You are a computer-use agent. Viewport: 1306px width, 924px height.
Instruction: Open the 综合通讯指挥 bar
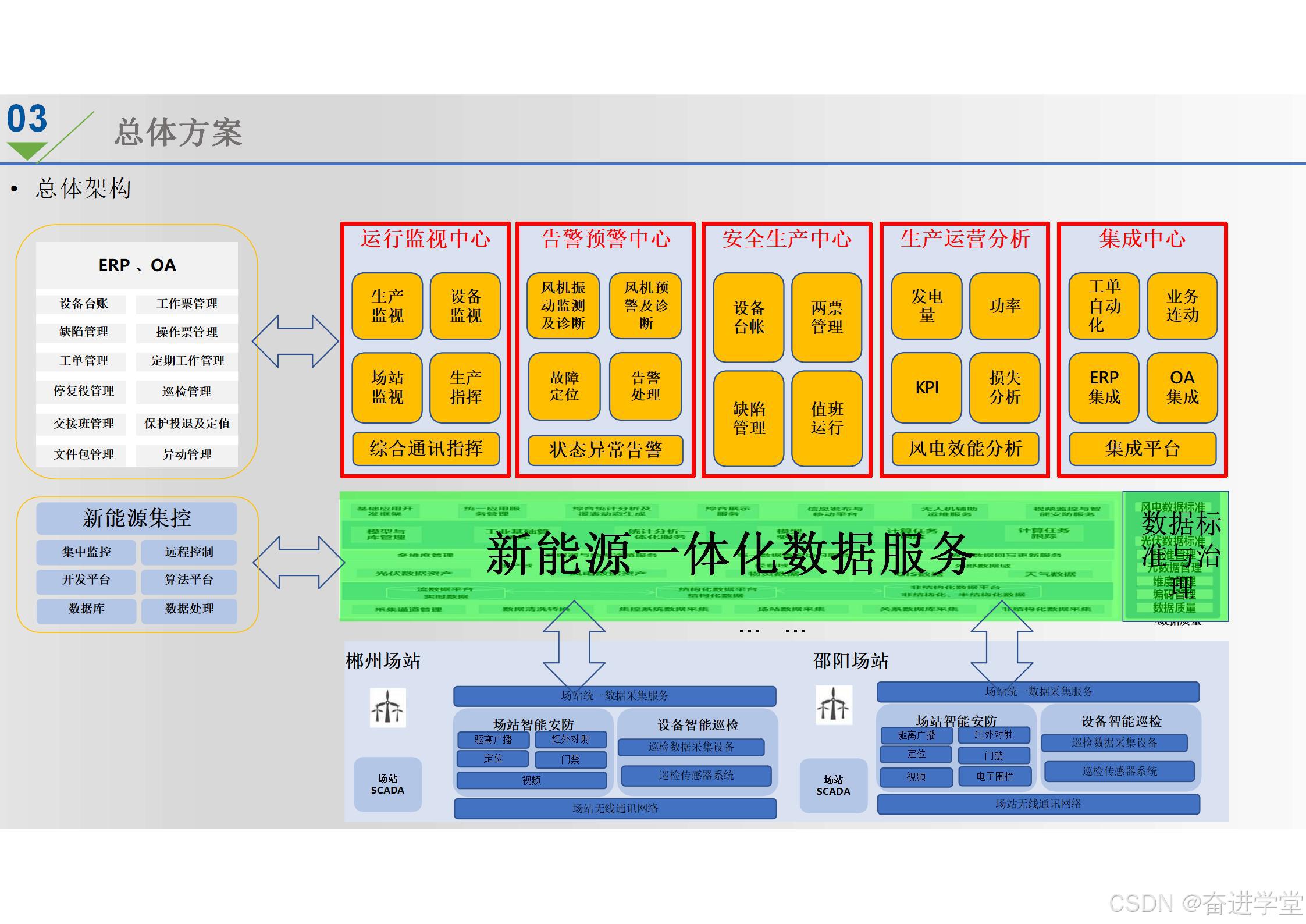(x=426, y=449)
